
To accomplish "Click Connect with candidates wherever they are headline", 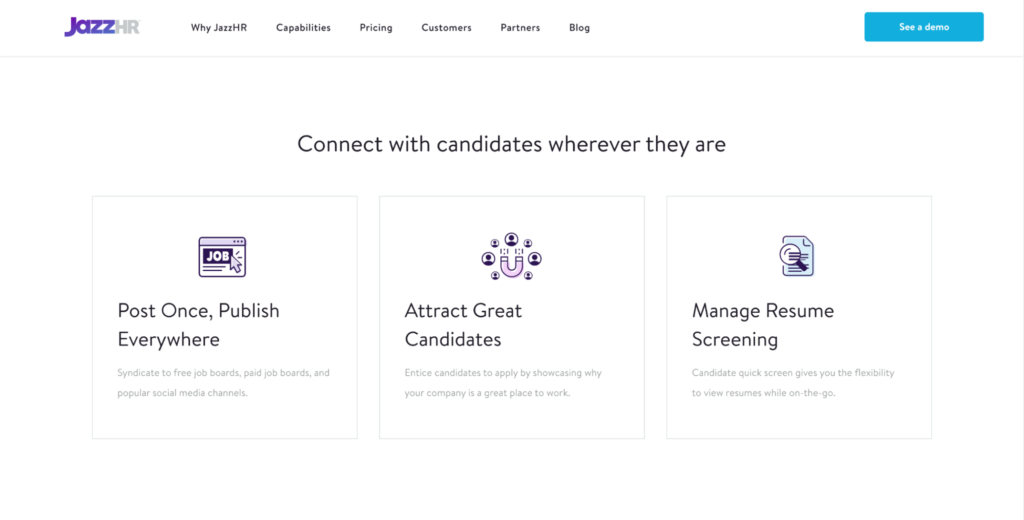I will [x=511, y=144].
